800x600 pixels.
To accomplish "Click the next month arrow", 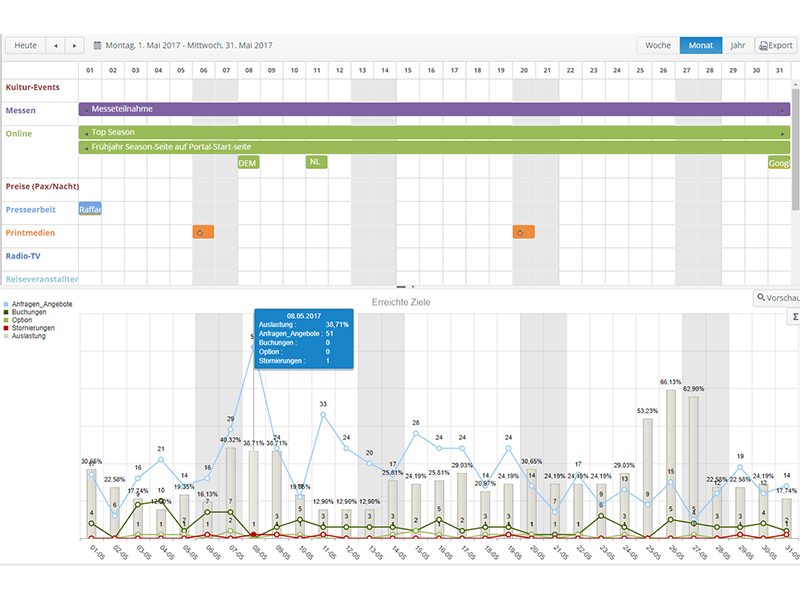I will point(76,45).
